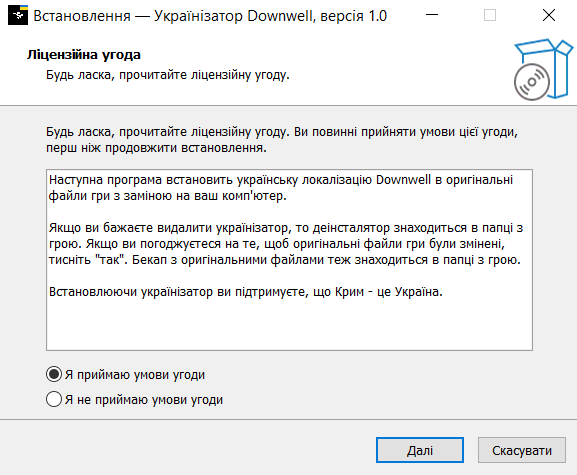577x475 pixels.
Task: Minimize the installer window
Action: point(432,15)
